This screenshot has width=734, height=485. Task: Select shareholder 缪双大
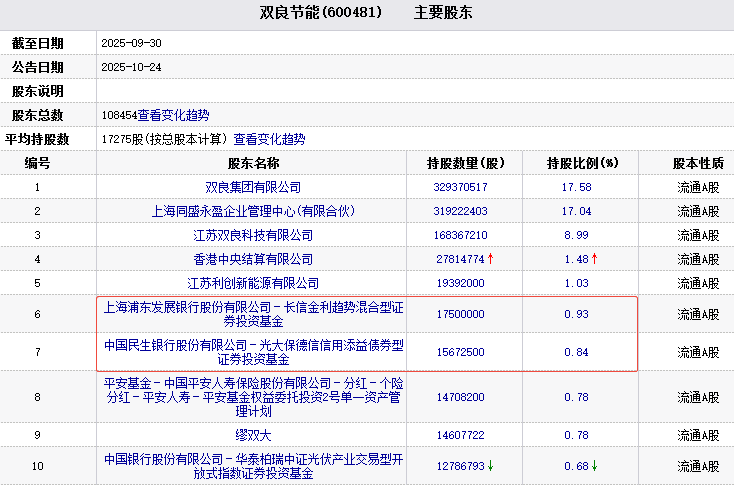[x=252, y=435]
